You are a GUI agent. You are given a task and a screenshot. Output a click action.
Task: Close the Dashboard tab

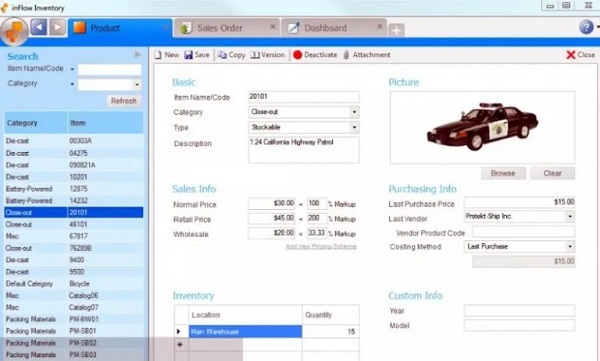coord(380,27)
